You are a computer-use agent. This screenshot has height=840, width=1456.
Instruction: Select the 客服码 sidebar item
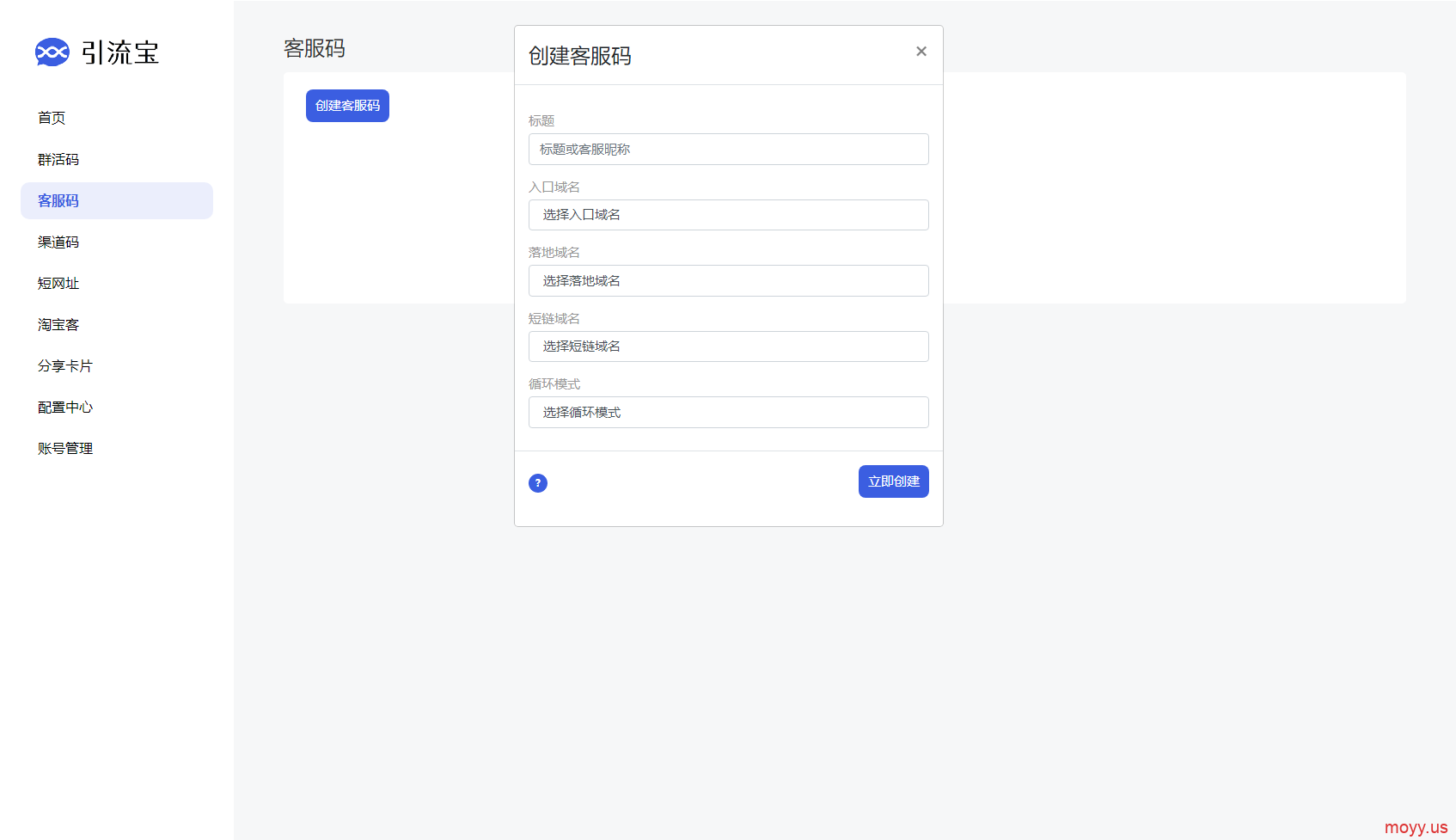tap(117, 200)
